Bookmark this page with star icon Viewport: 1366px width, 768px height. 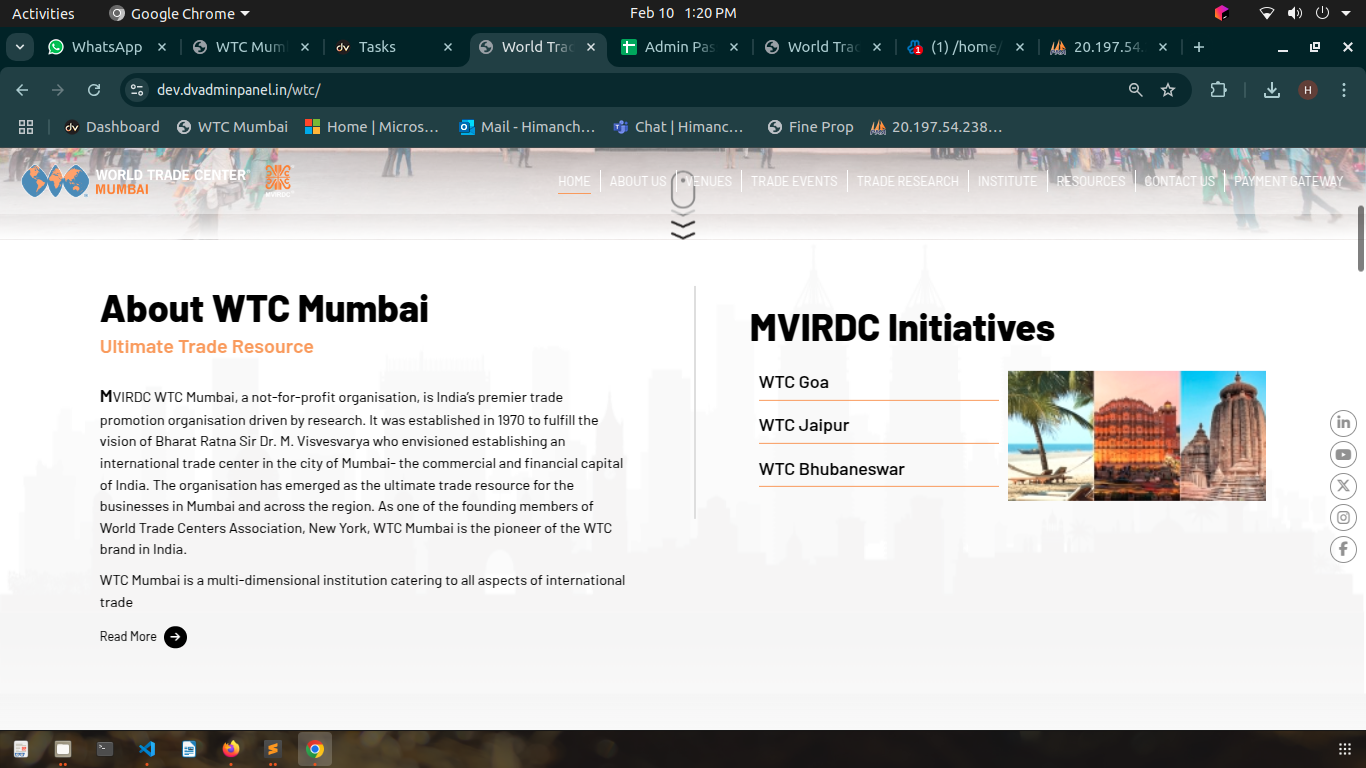tap(1168, 90)
